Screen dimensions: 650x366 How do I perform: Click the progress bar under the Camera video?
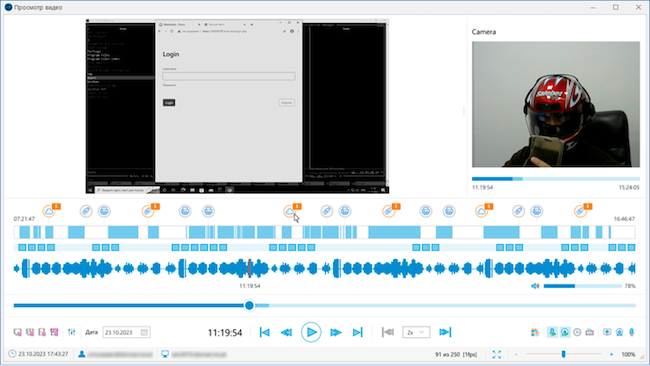coord(556,179)
